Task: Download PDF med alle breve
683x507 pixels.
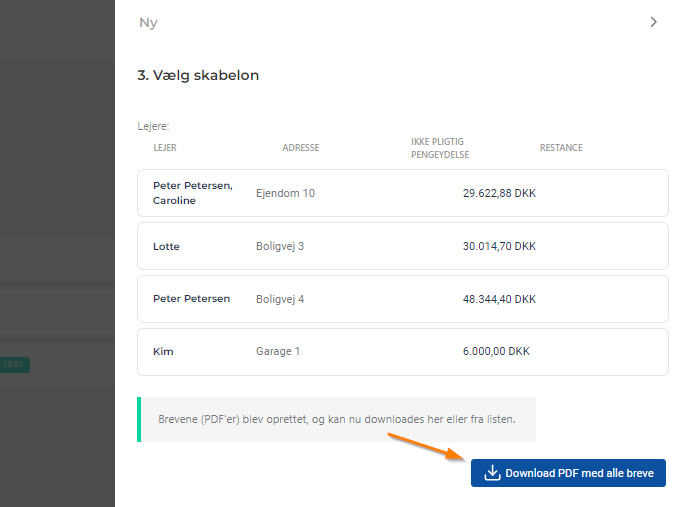Action: (x=568, y=473)
